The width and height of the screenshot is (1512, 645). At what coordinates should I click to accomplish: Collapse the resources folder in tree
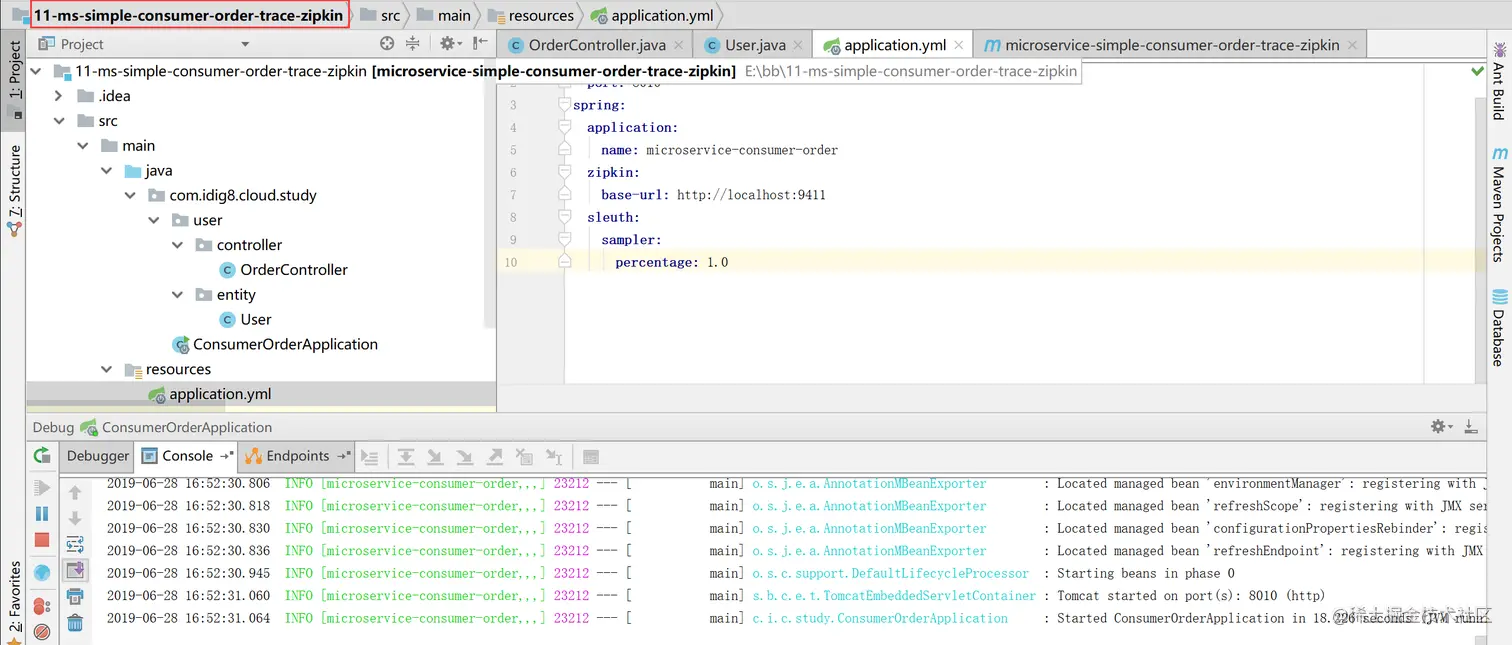click(x=106, y=369)
